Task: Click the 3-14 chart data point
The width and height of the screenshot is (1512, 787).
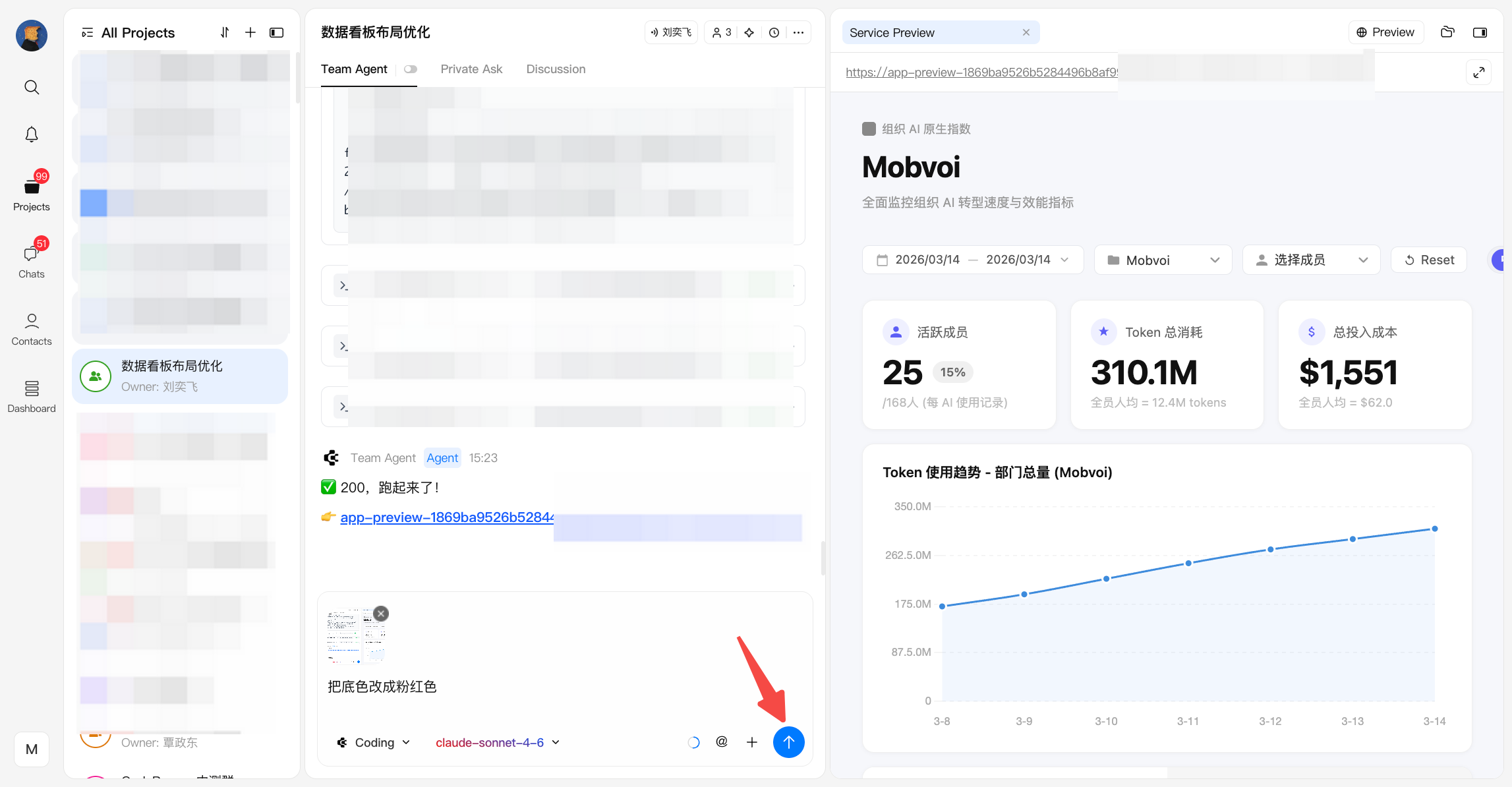Action: pos(1435,529)
